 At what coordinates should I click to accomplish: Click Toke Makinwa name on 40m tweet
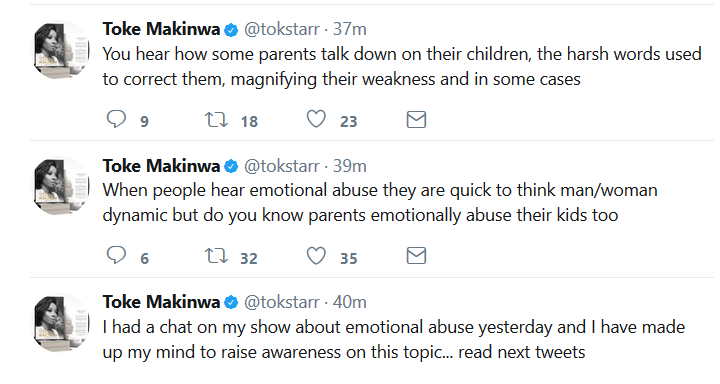[161, 302]
